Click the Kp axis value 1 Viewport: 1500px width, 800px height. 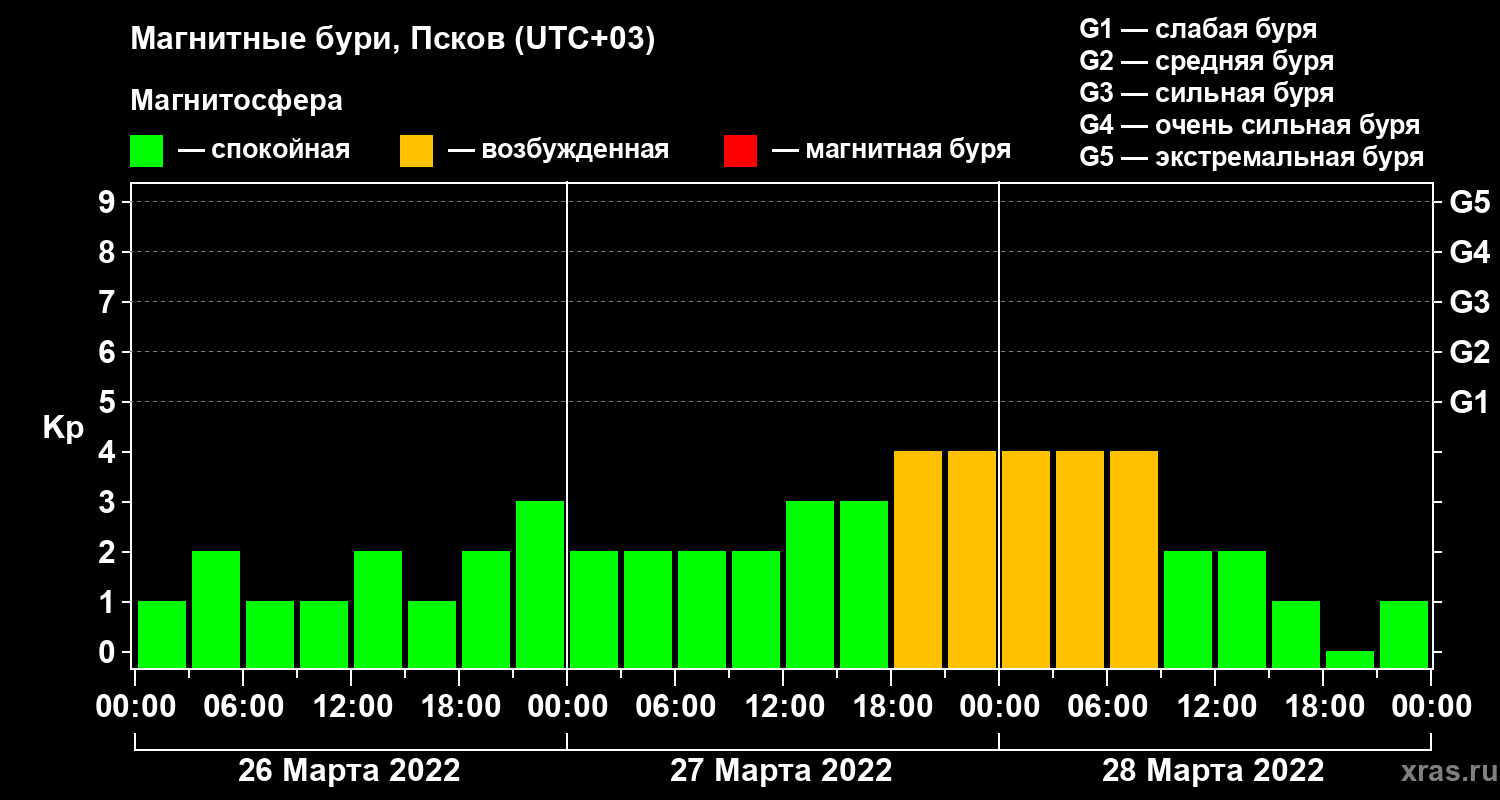109,602
